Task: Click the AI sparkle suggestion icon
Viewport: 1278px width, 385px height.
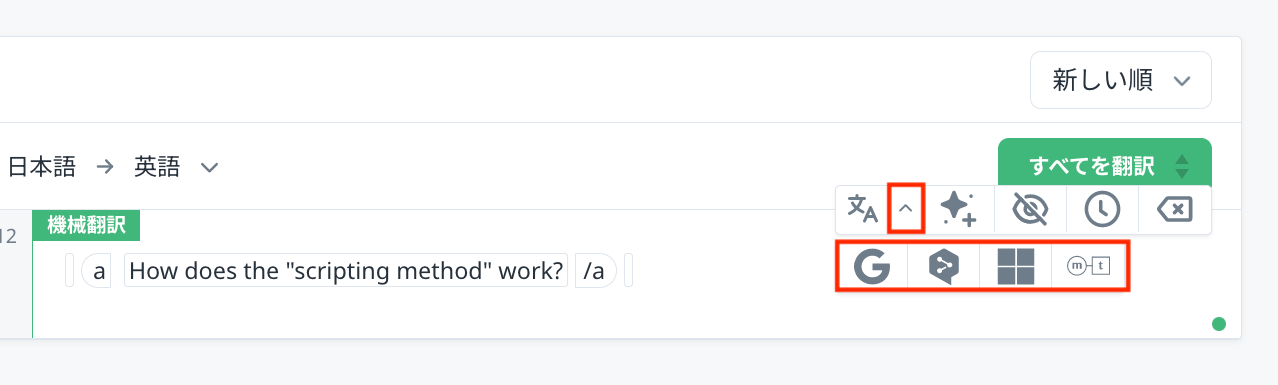Action: [958, 208]
